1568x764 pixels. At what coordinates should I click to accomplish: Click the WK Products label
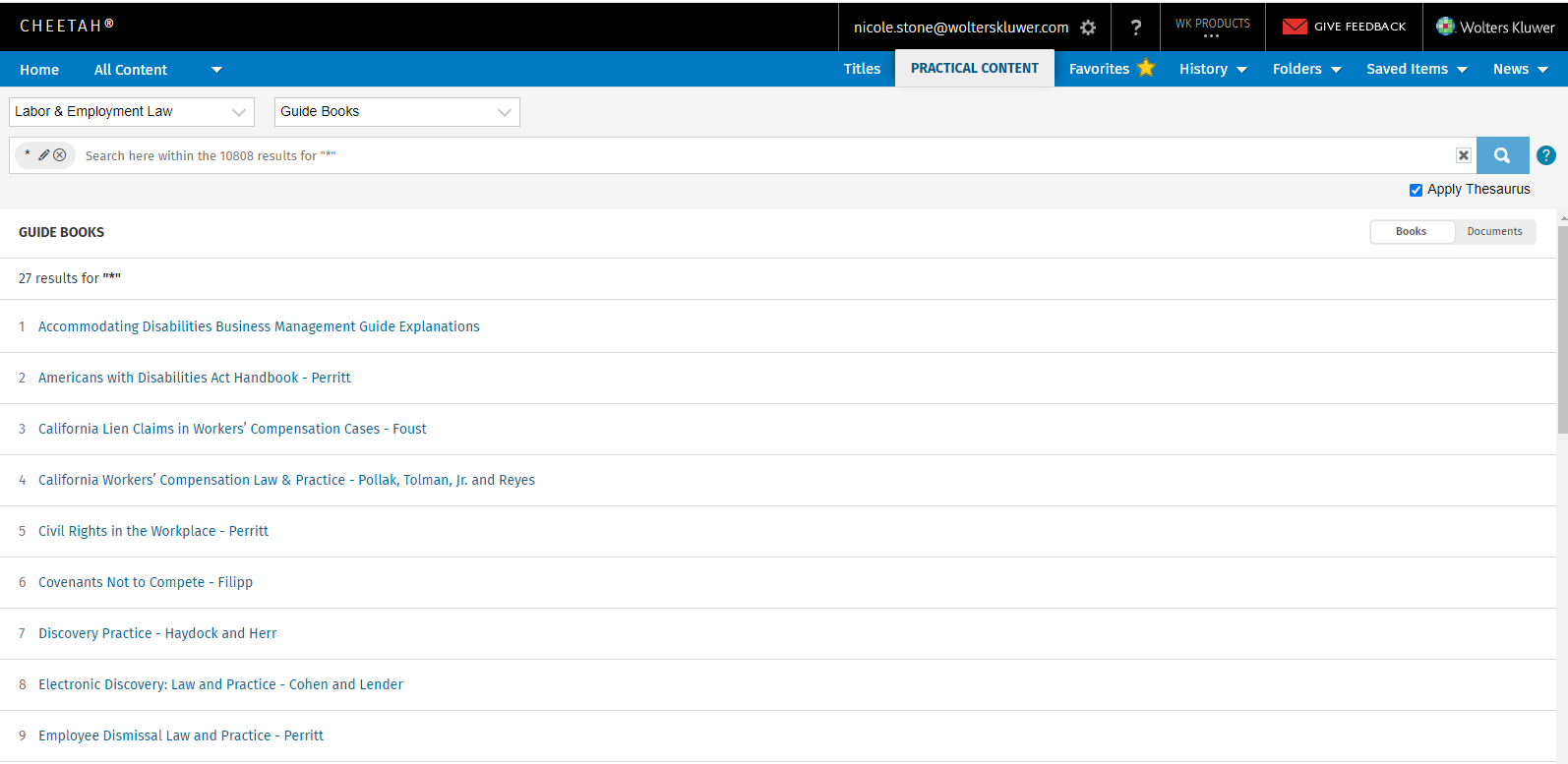tap(1212, 23)
